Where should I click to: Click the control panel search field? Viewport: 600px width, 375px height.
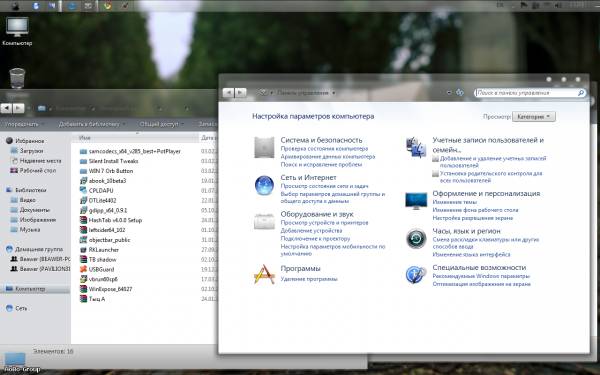[530, 93]
